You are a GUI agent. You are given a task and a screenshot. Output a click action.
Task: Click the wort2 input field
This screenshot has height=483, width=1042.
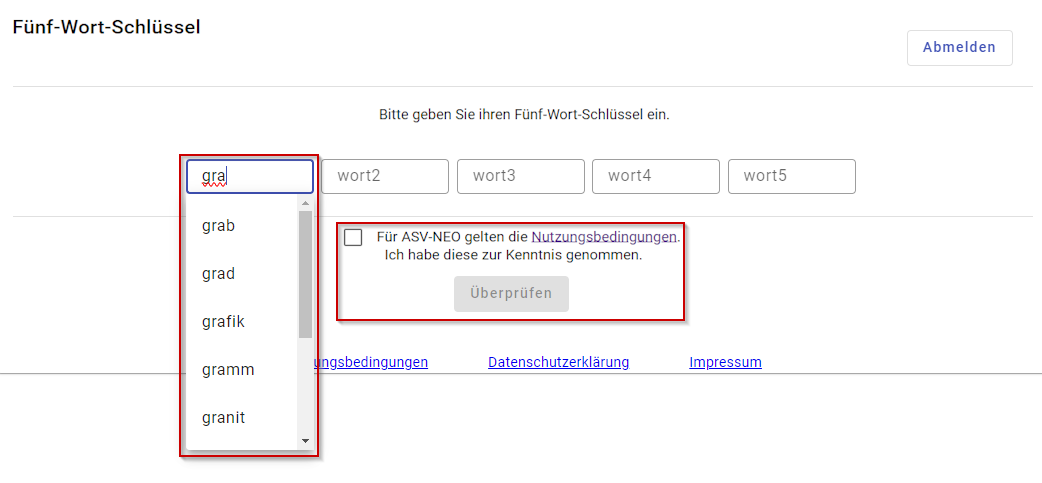(385, 176)
